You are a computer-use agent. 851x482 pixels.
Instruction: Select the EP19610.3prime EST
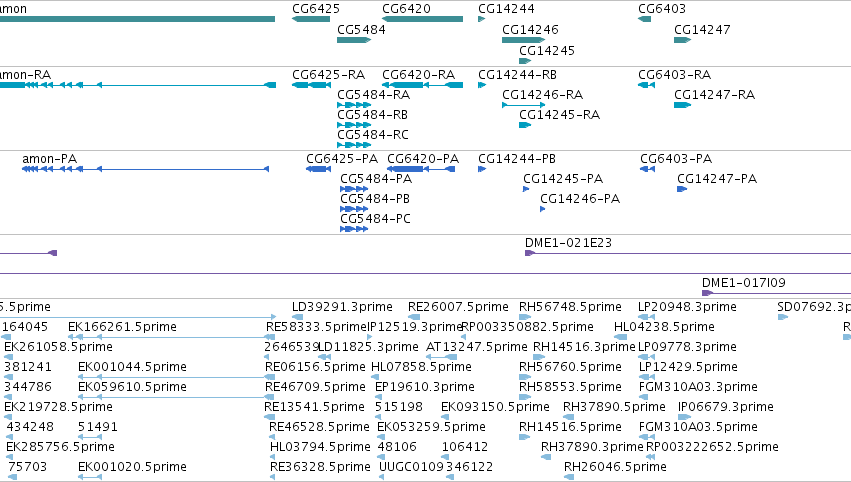coord(380,397)
